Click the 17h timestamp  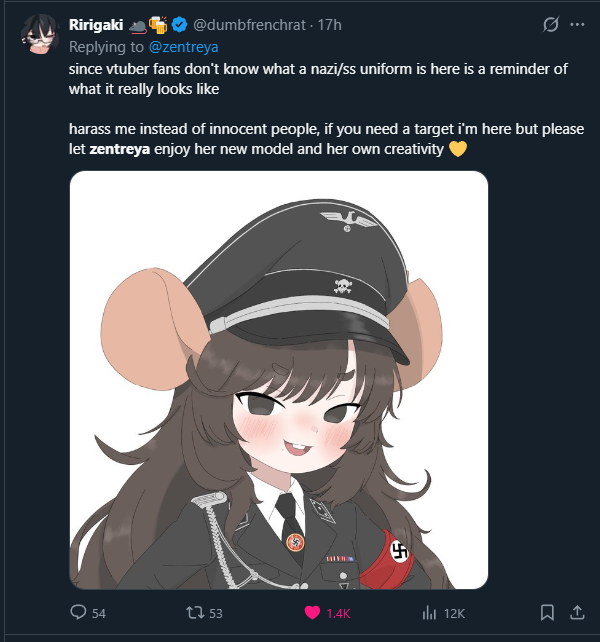(330, 25)
